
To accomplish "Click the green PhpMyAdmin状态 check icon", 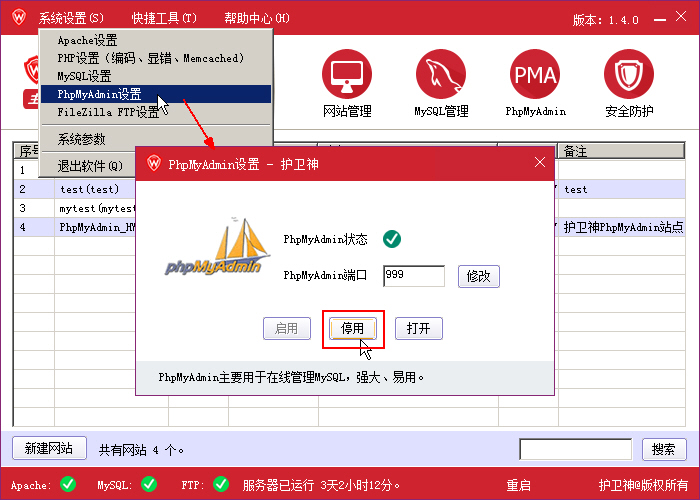I will point(392,239).
